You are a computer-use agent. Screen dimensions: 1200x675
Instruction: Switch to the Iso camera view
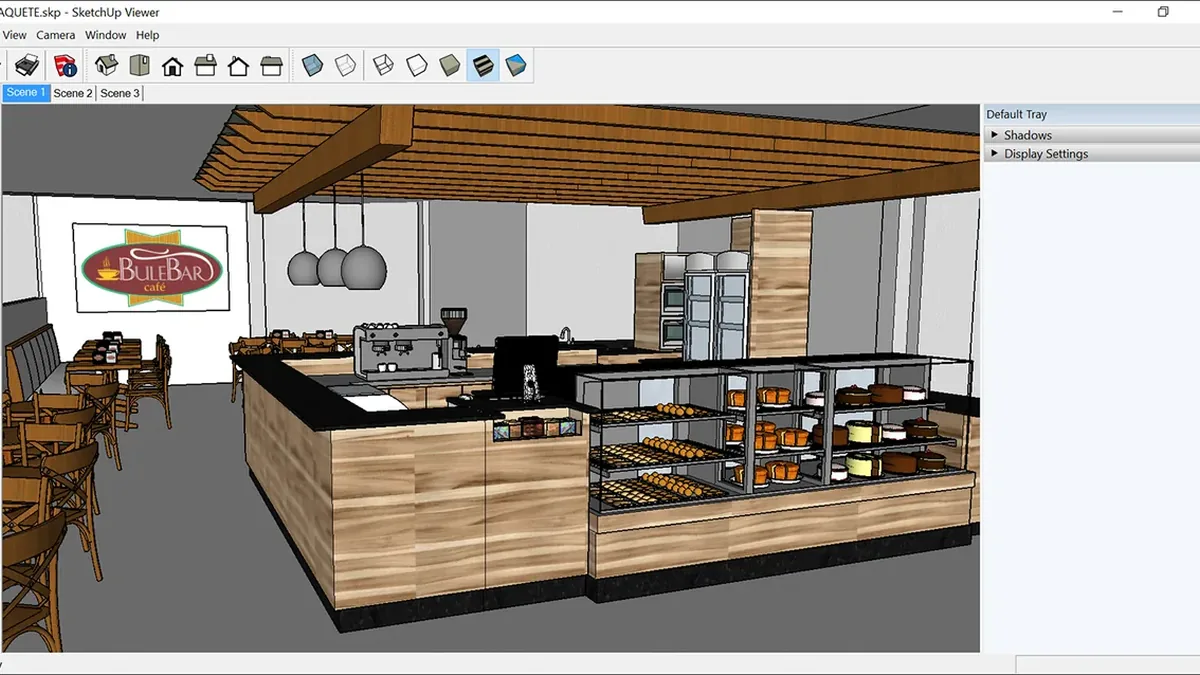pos(106,66)
